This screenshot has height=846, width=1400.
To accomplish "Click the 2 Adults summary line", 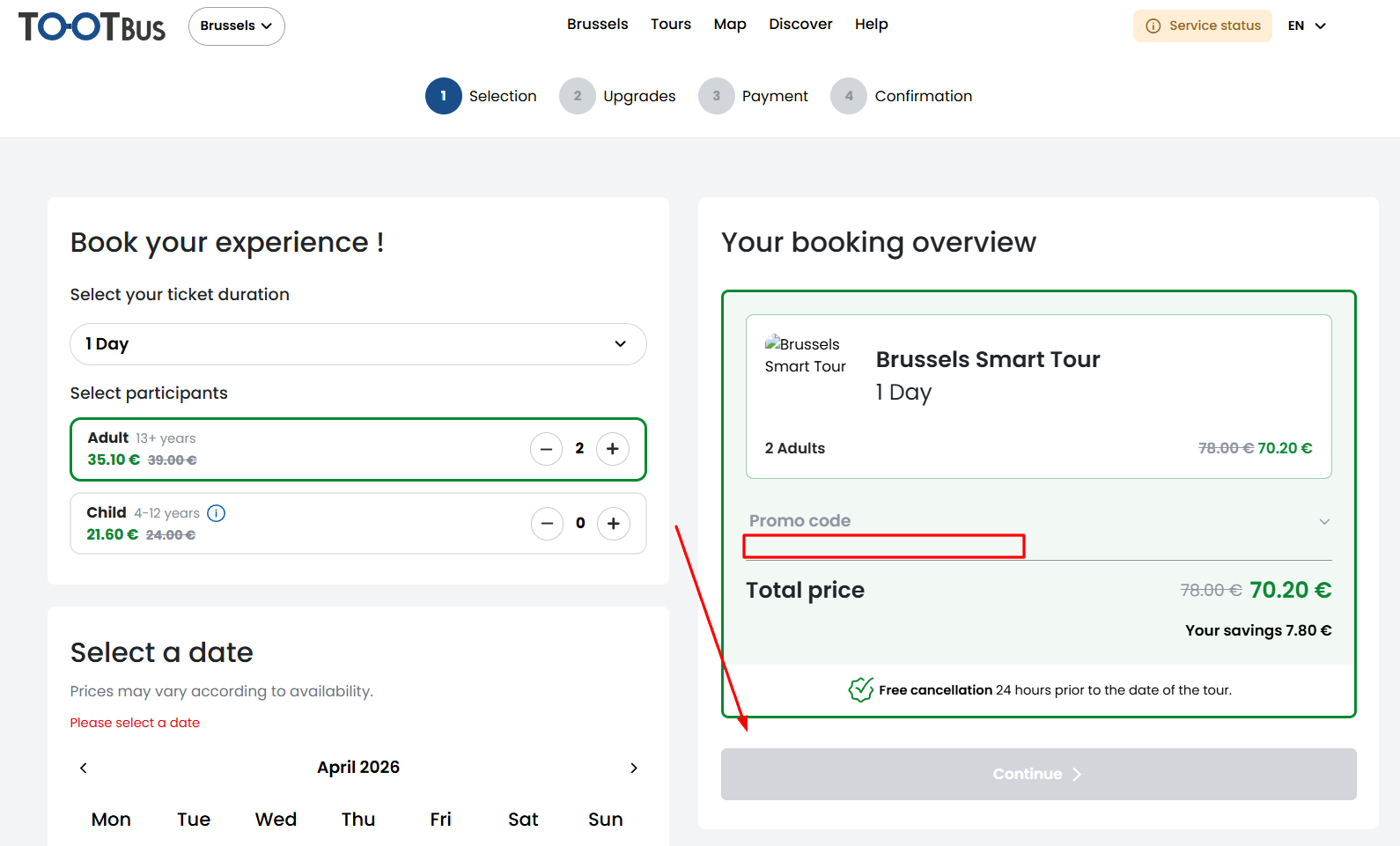I will [x=795, y=448].
